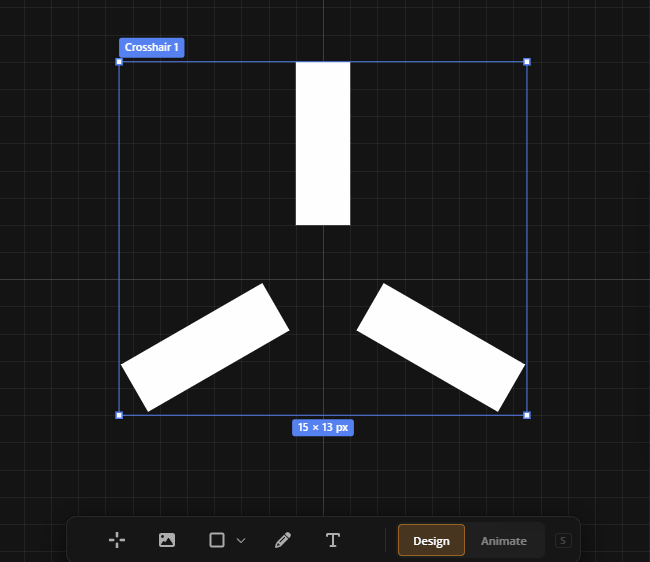This screenshot has height=562, width=650.
Task: Click the image insert tool
Action: click(167, 540)
